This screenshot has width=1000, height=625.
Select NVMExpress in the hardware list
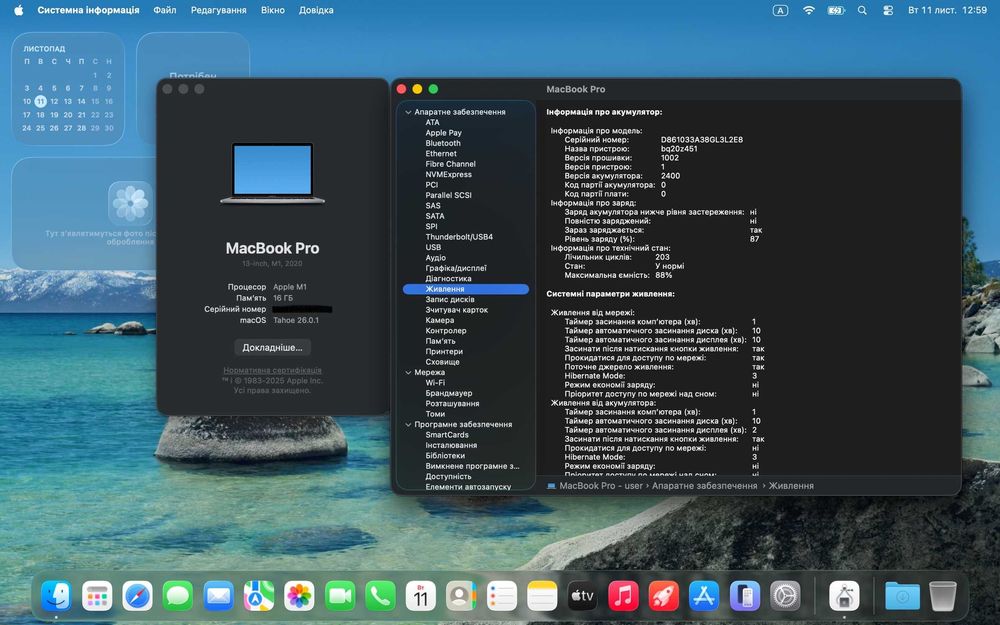click(448, 175)
